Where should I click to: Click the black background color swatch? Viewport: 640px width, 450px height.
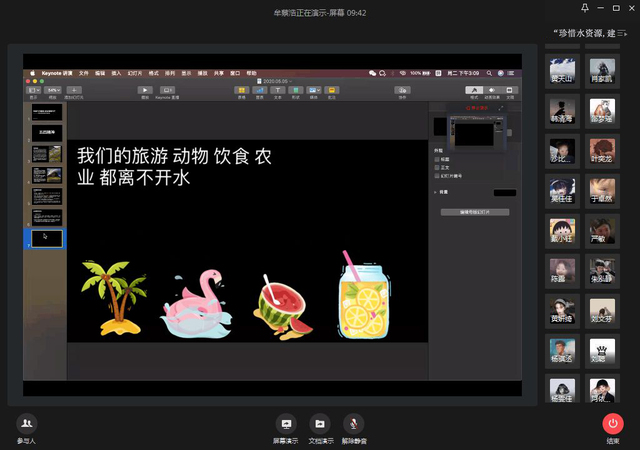(505, 191)
